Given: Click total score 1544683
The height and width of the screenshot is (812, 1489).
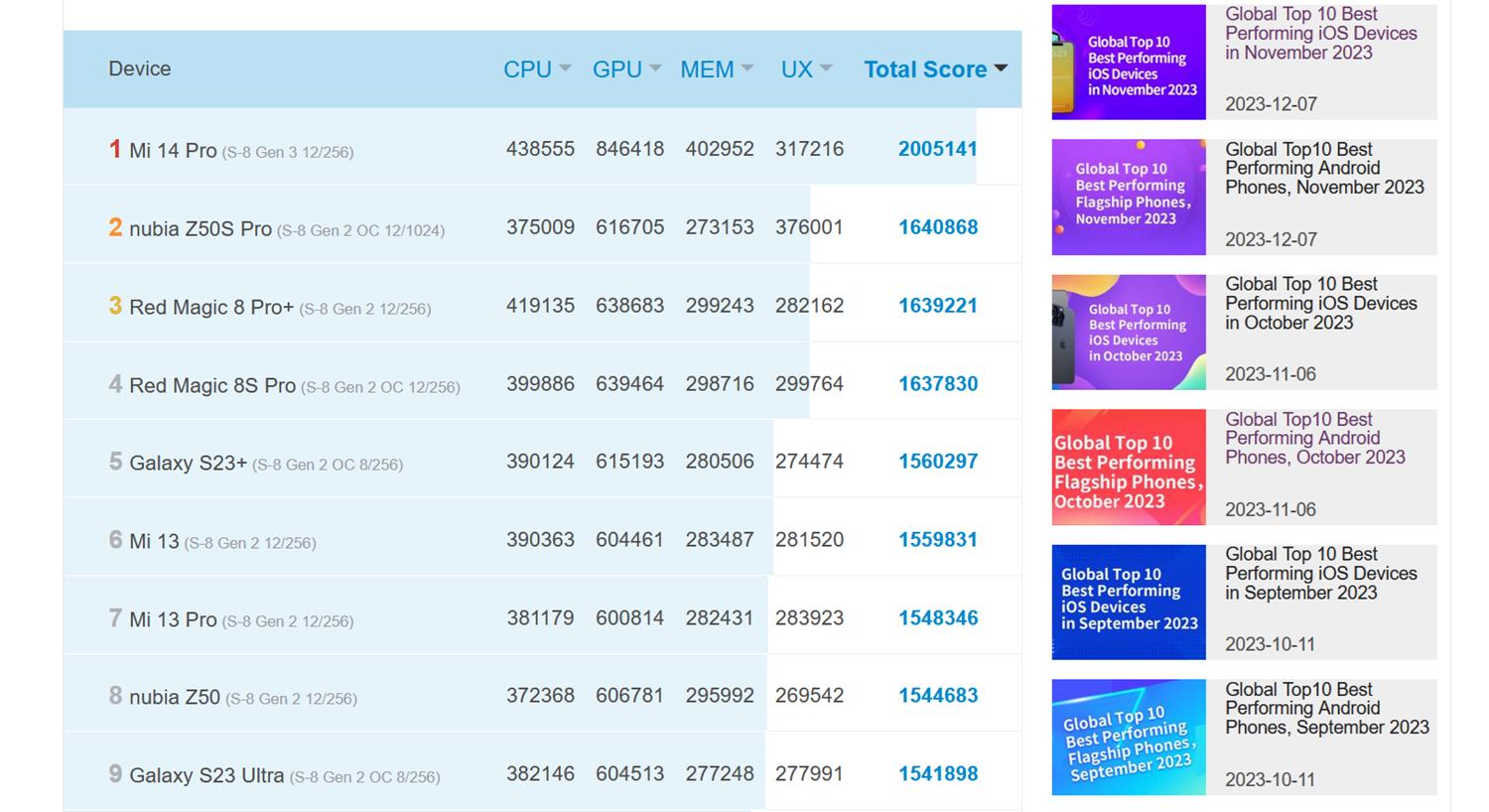Looking at the screenshot, I should [938, 696].
